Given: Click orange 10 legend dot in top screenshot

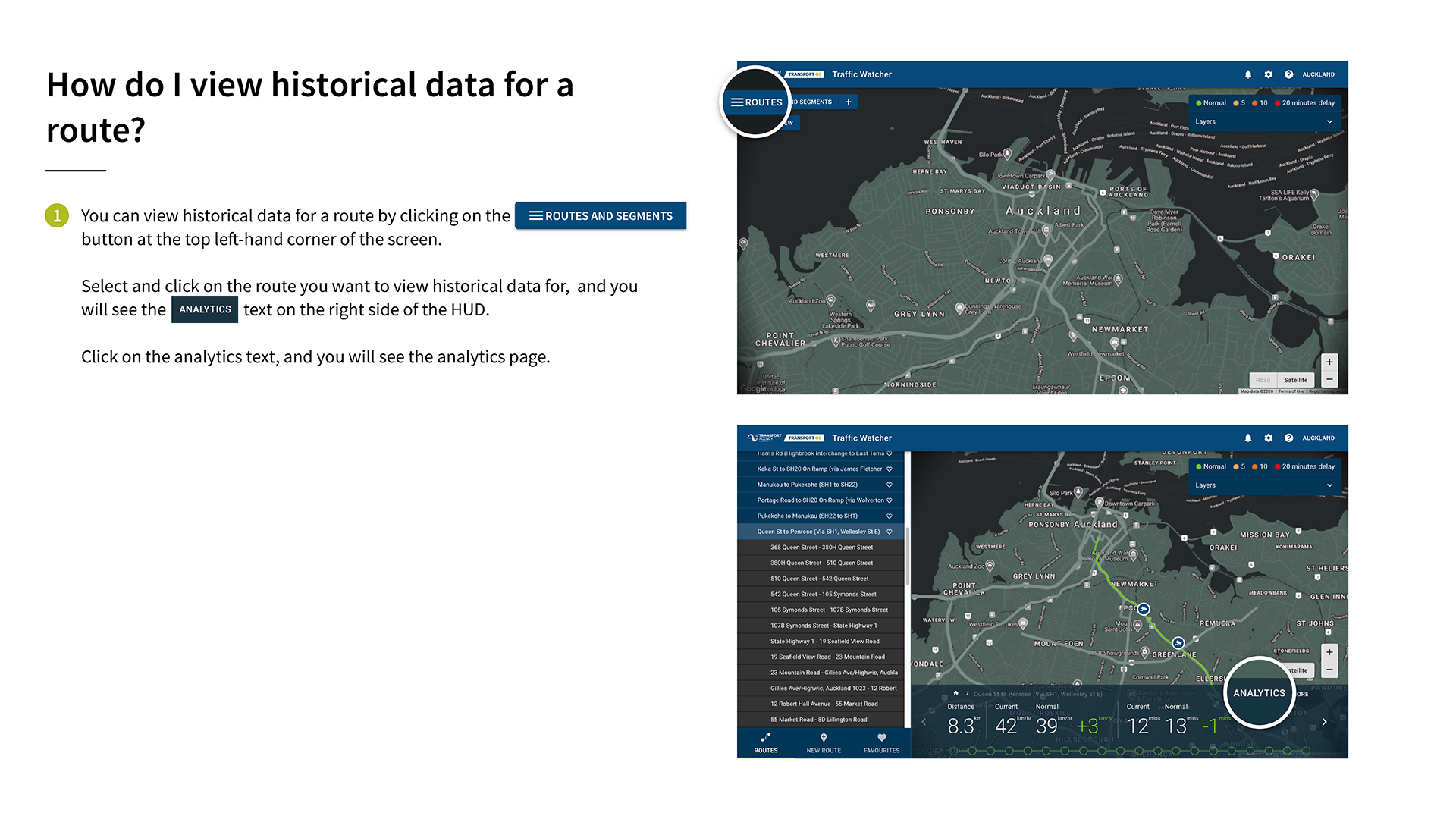Looking at the screenshot, I should [x=1255, y=103].
